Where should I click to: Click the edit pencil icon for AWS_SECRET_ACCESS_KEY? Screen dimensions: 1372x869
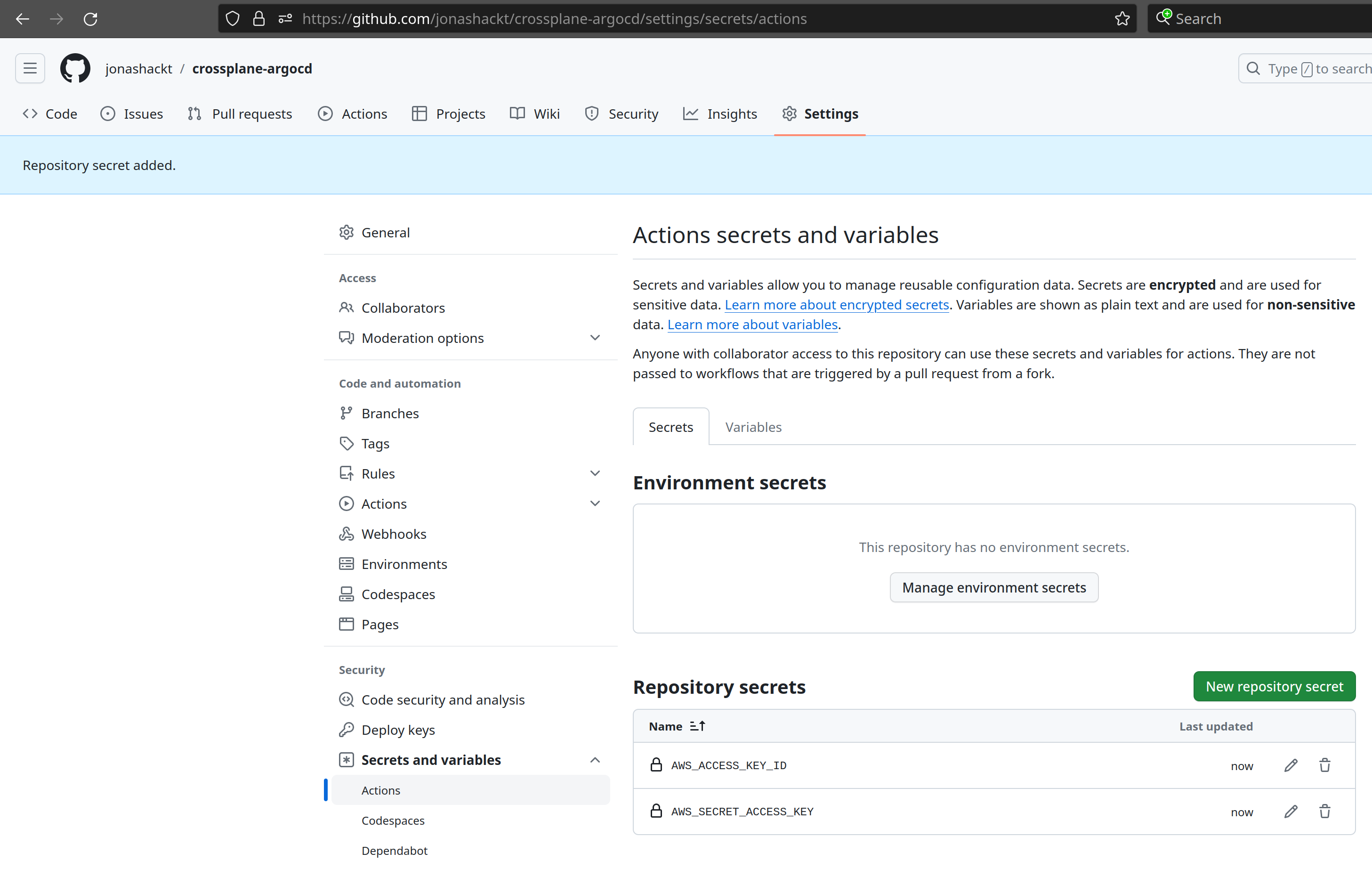point(1290,811)
